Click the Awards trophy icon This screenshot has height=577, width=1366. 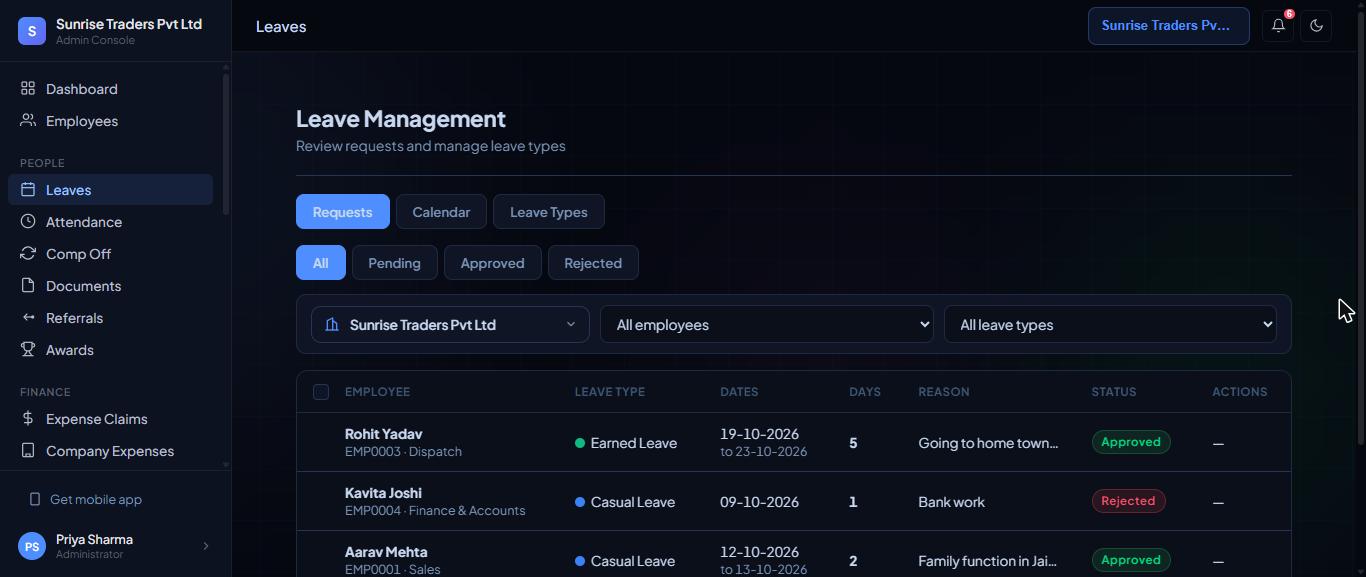pyautogui.click(x=28, y=350)
